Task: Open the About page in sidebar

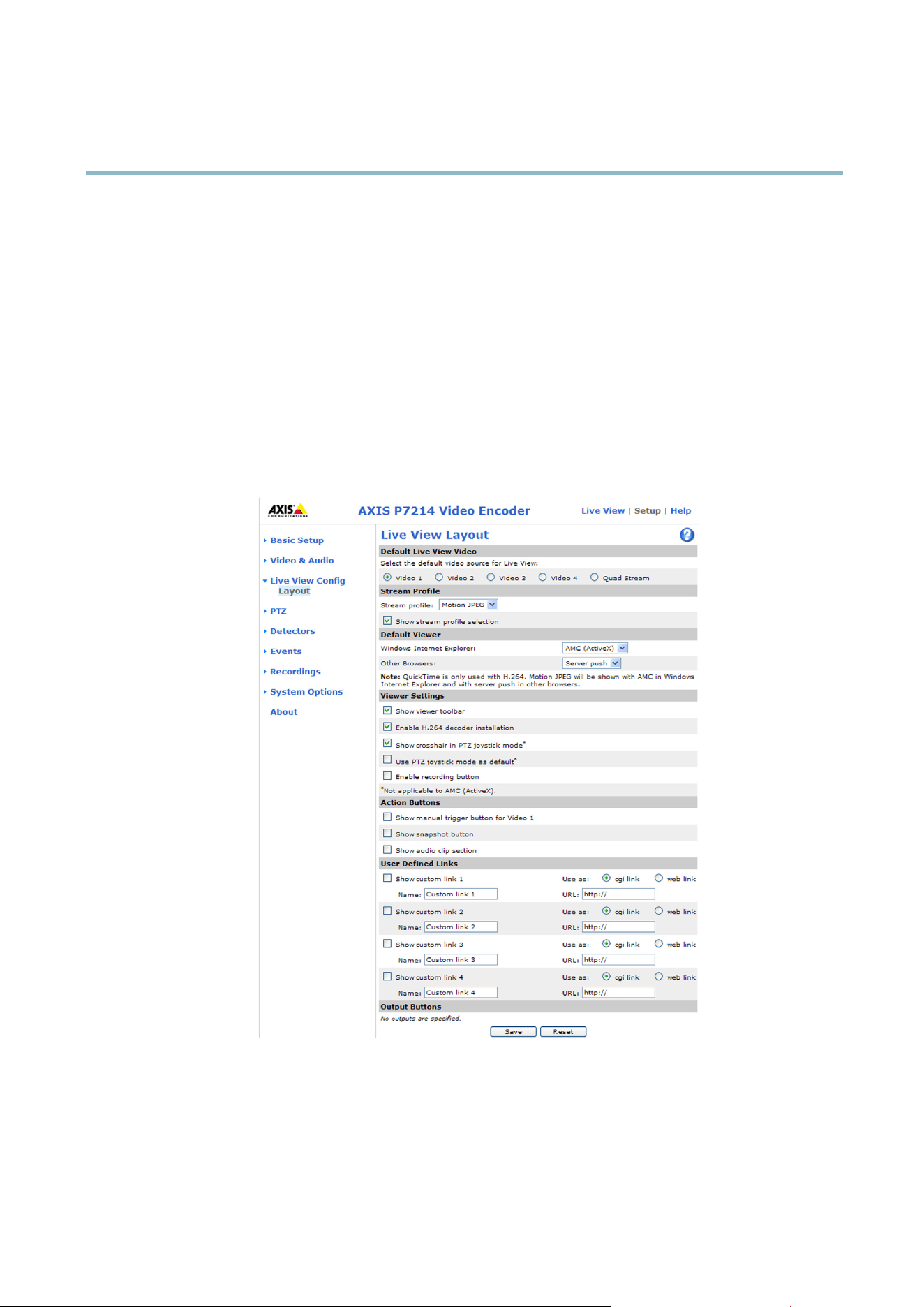Action: tap(284, 712)
